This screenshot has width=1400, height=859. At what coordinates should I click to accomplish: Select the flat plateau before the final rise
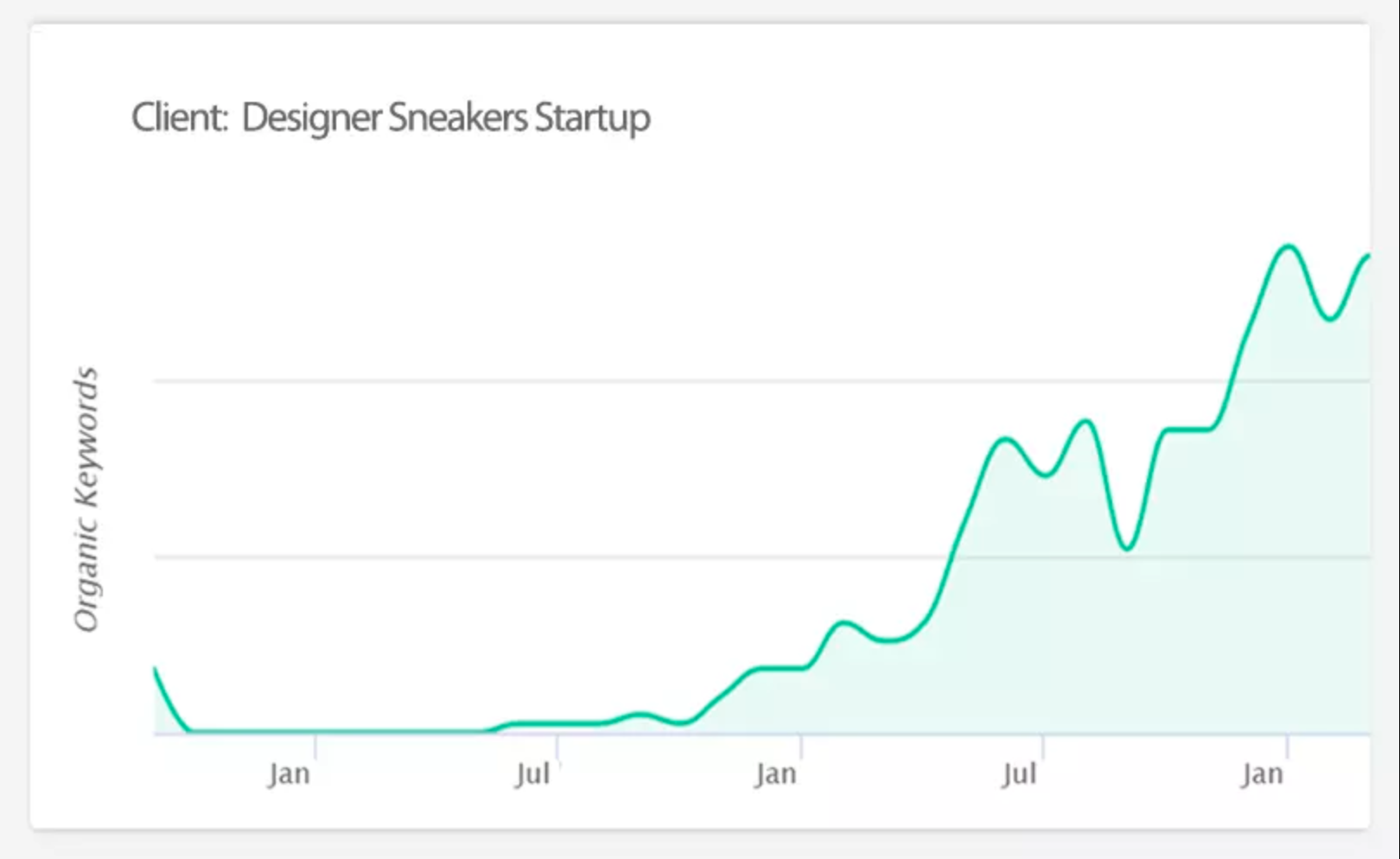coord(1188,429)
